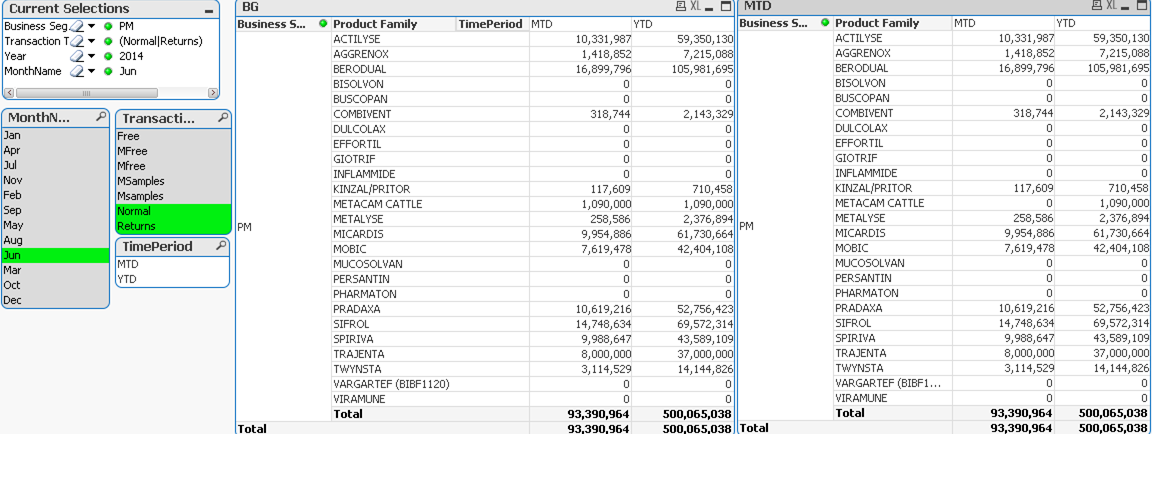Click the green indicator beside Jun selection

click(108, 71)
